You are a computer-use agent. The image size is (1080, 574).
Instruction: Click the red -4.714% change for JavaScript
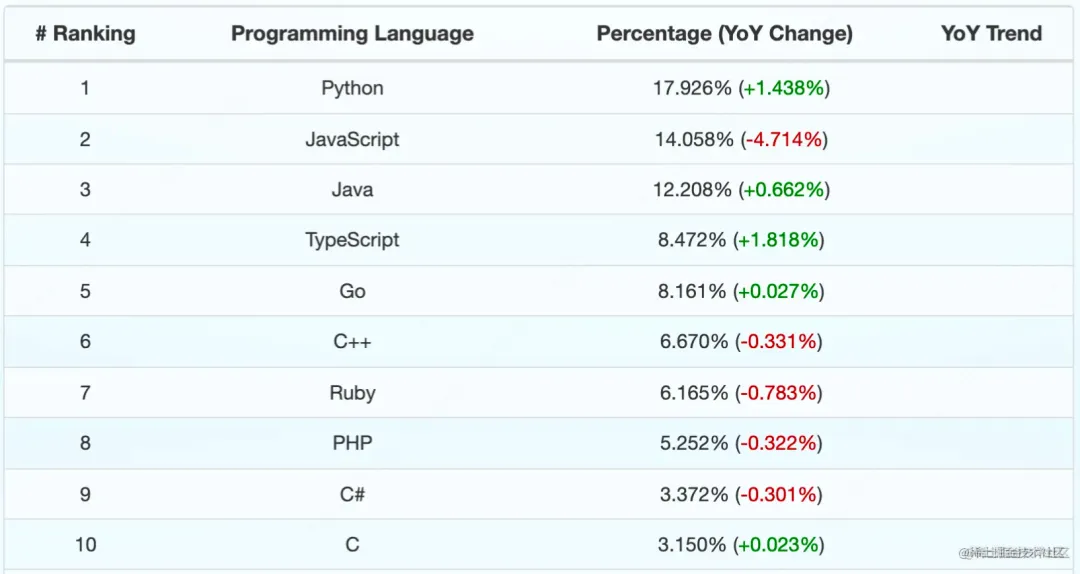coord(785,139)
